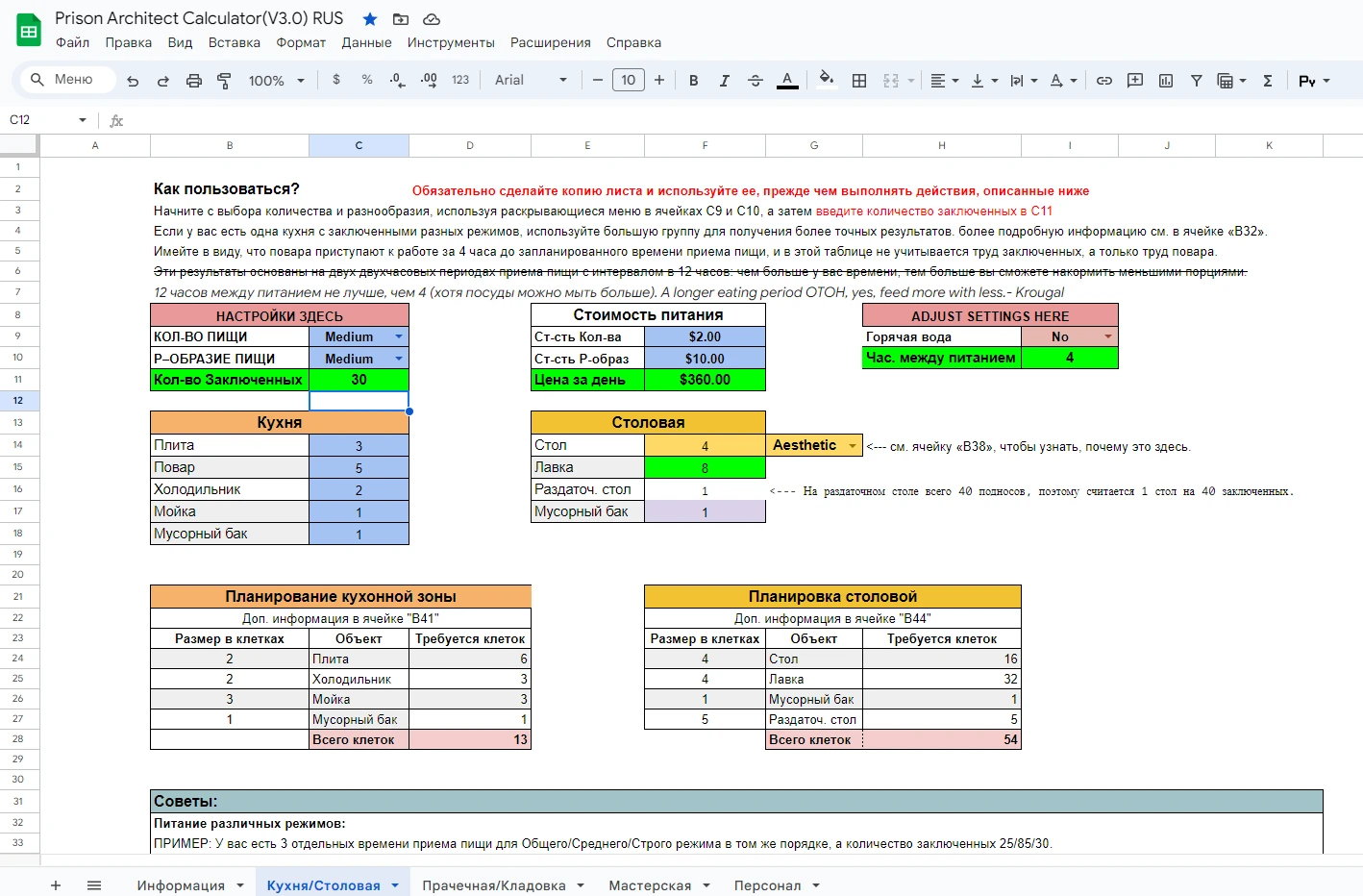
Task: Toggle Bold formatting
Action: (693, 81)
